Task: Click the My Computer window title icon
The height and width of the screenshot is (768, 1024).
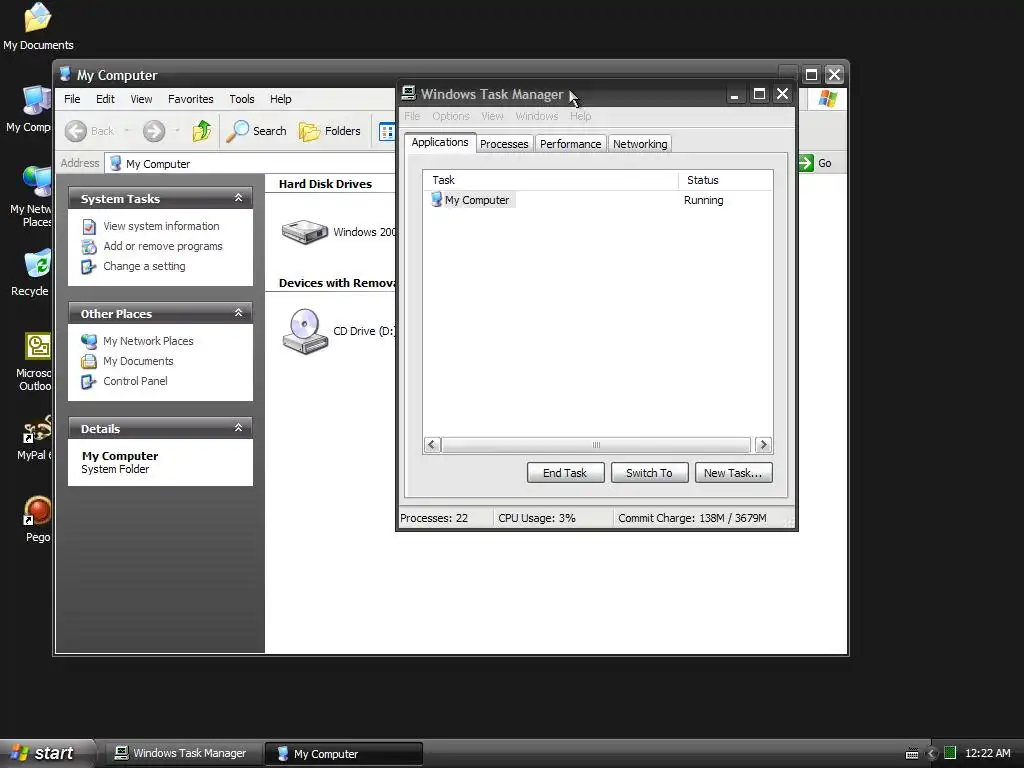Action: tap(65, 74)
